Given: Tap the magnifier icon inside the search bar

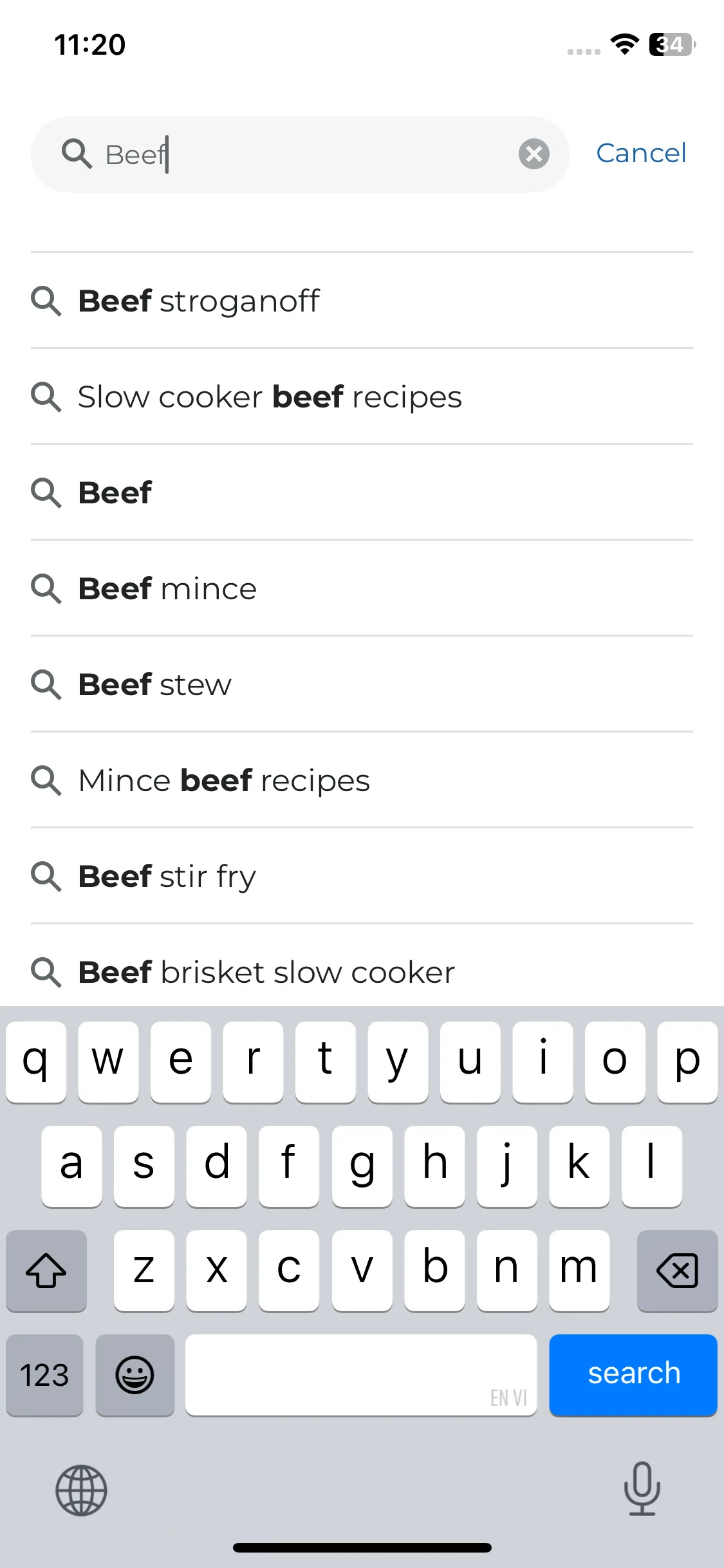Looking at the screenshot, I should pyautogui.click(x=77, y=154).
